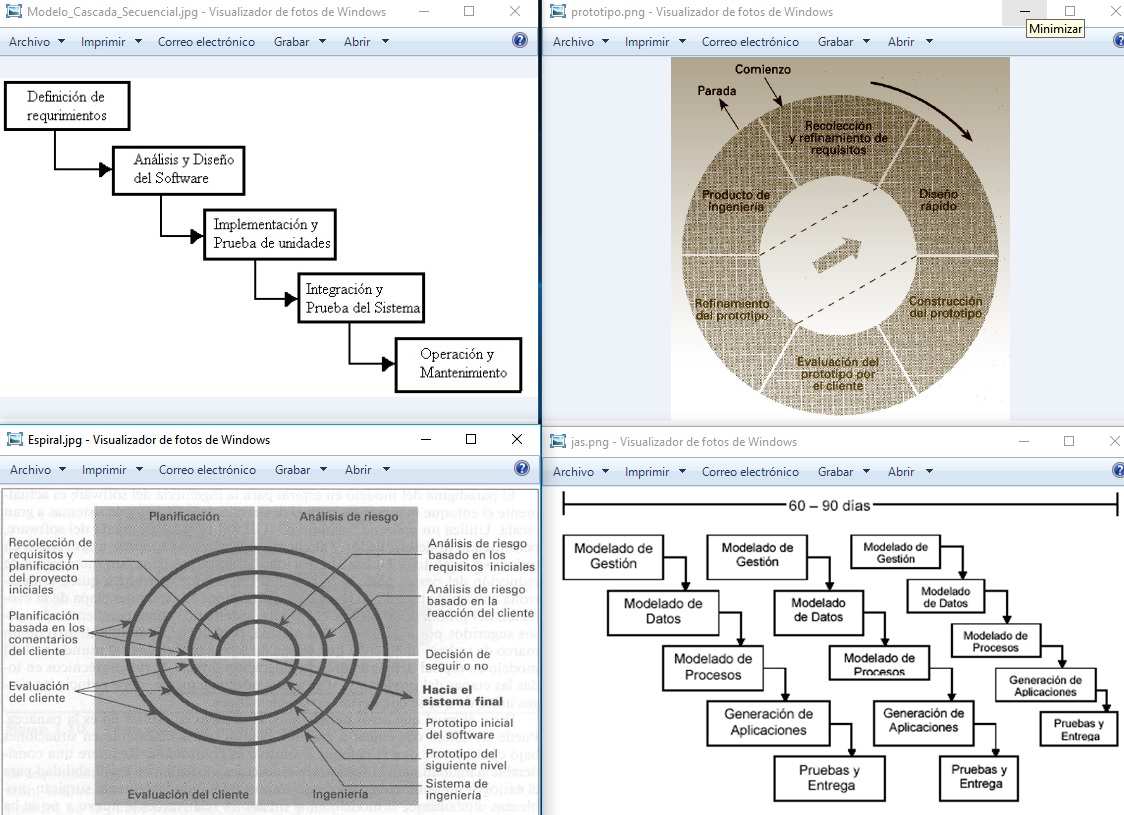Click the Photo Viewer icon on prototipo.png title bar
The width and height of the screenshot is (1124, 815).
(x=556, y=12)
